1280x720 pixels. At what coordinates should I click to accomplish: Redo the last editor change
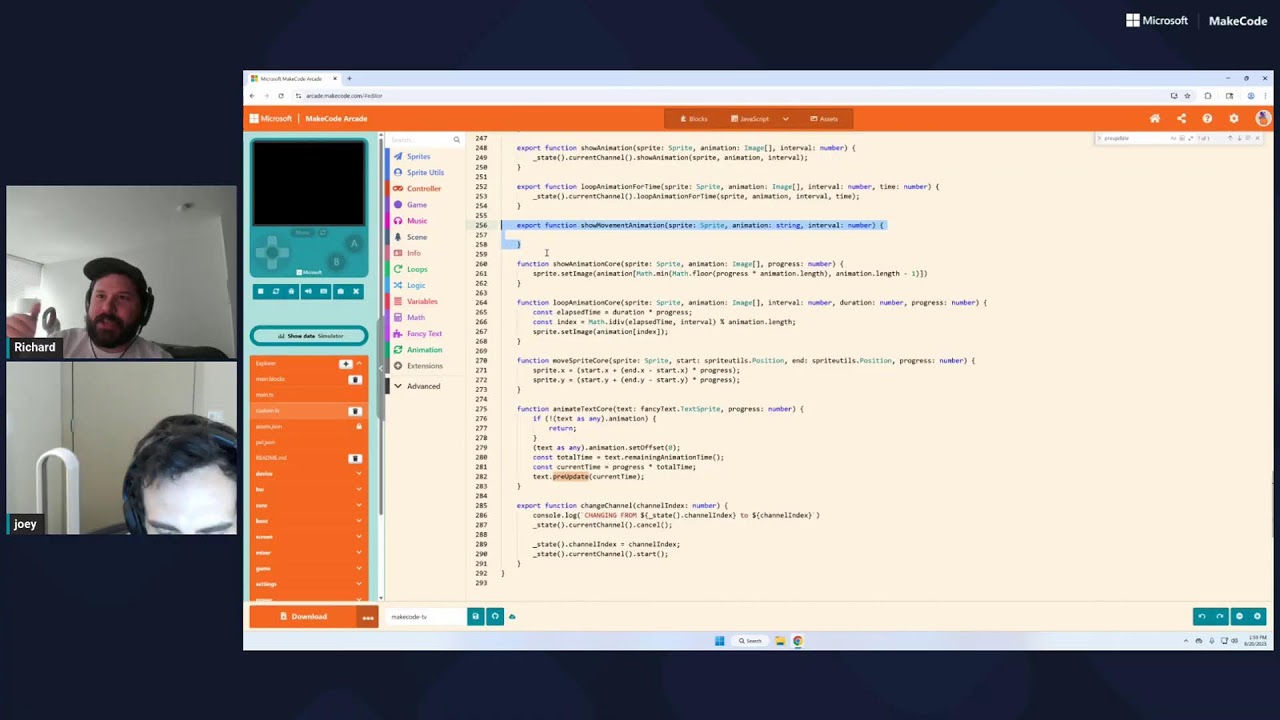click(1220, 616)
